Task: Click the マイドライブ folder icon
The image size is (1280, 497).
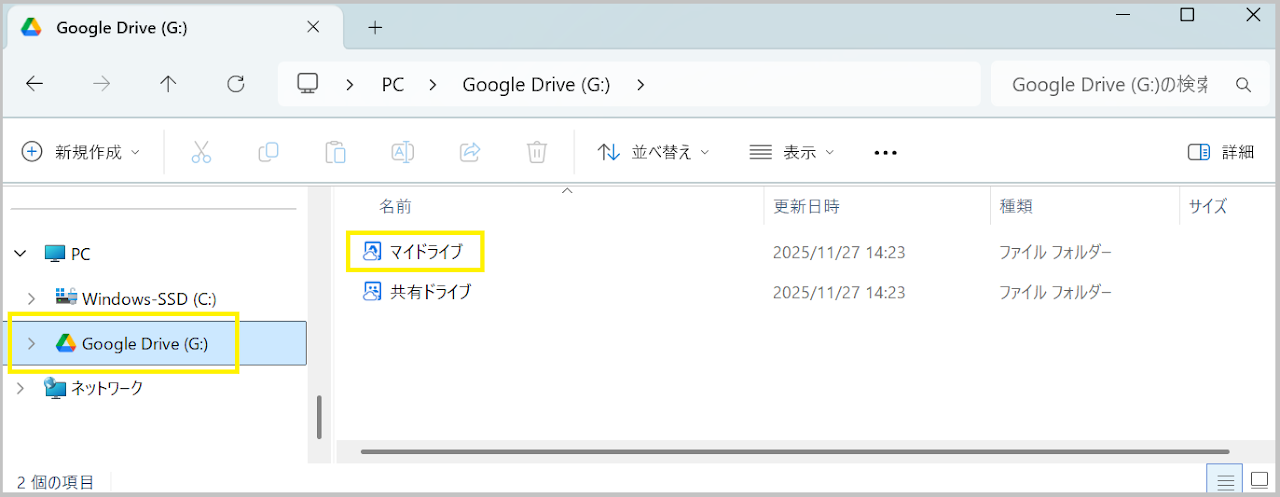Action: 372,252
